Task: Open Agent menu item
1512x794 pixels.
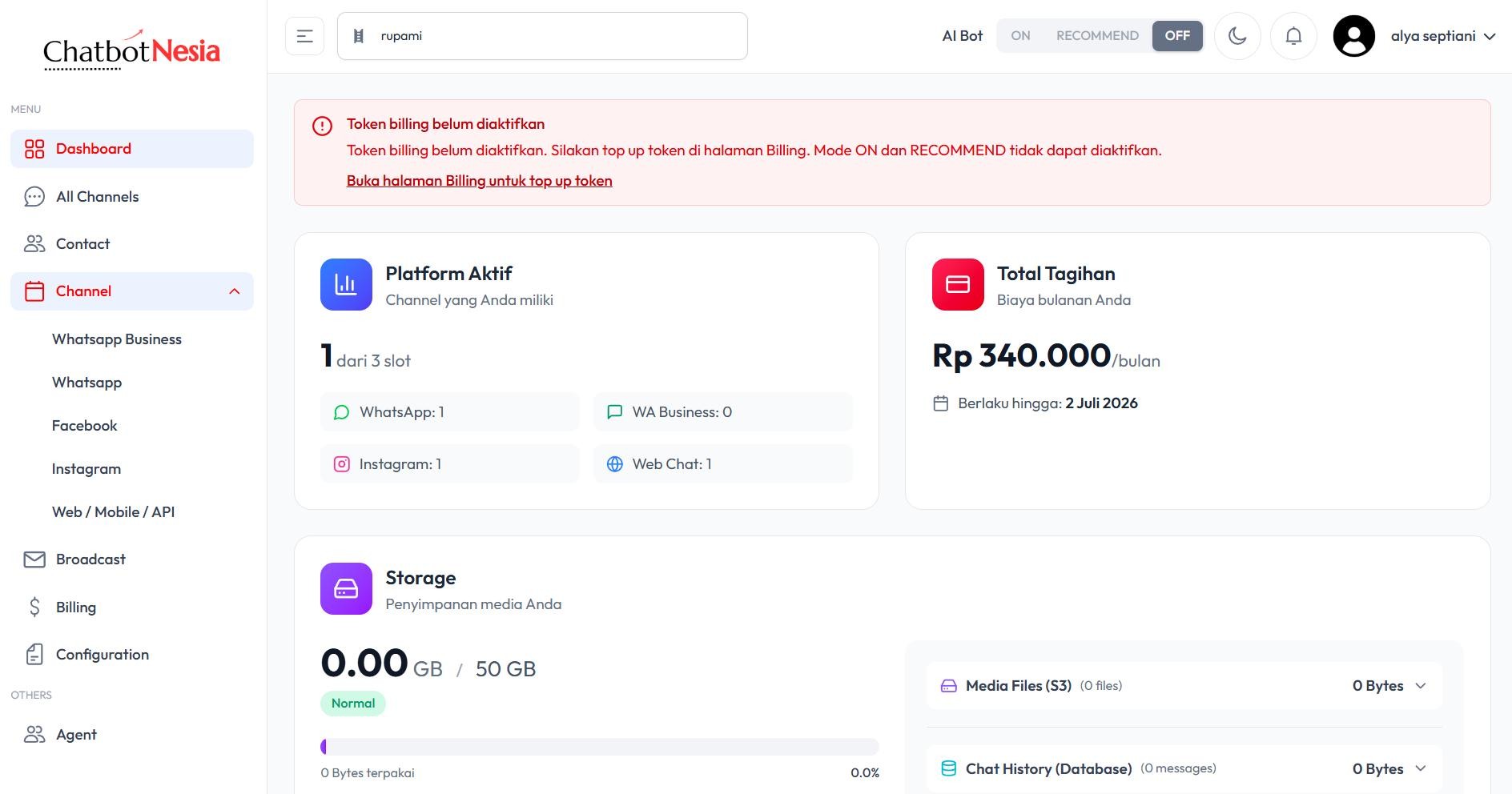Action: tap(132, 735)
